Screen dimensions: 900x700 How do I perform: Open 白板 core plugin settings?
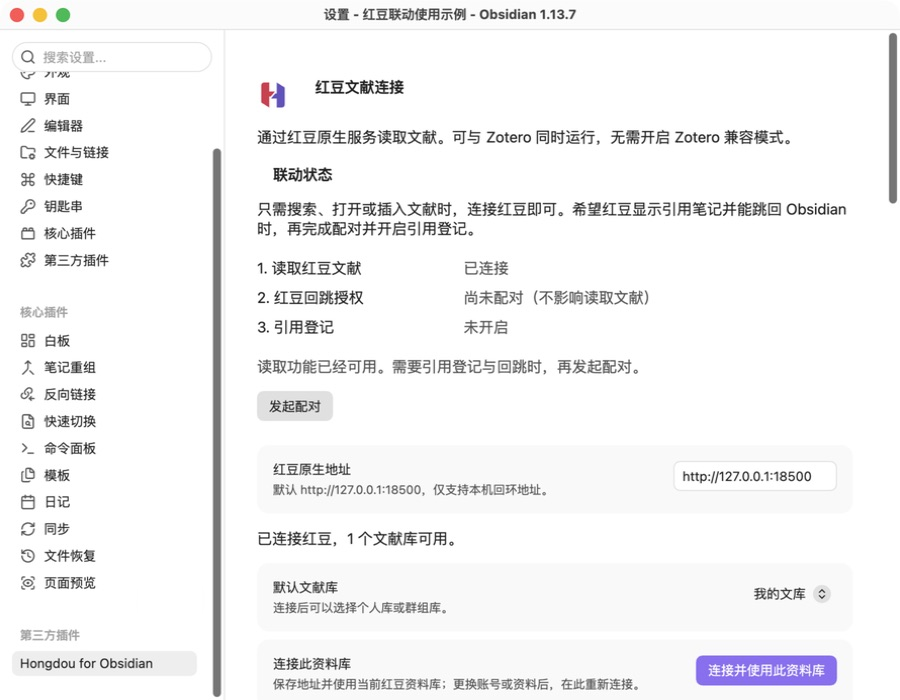click(x=104, y=341)
